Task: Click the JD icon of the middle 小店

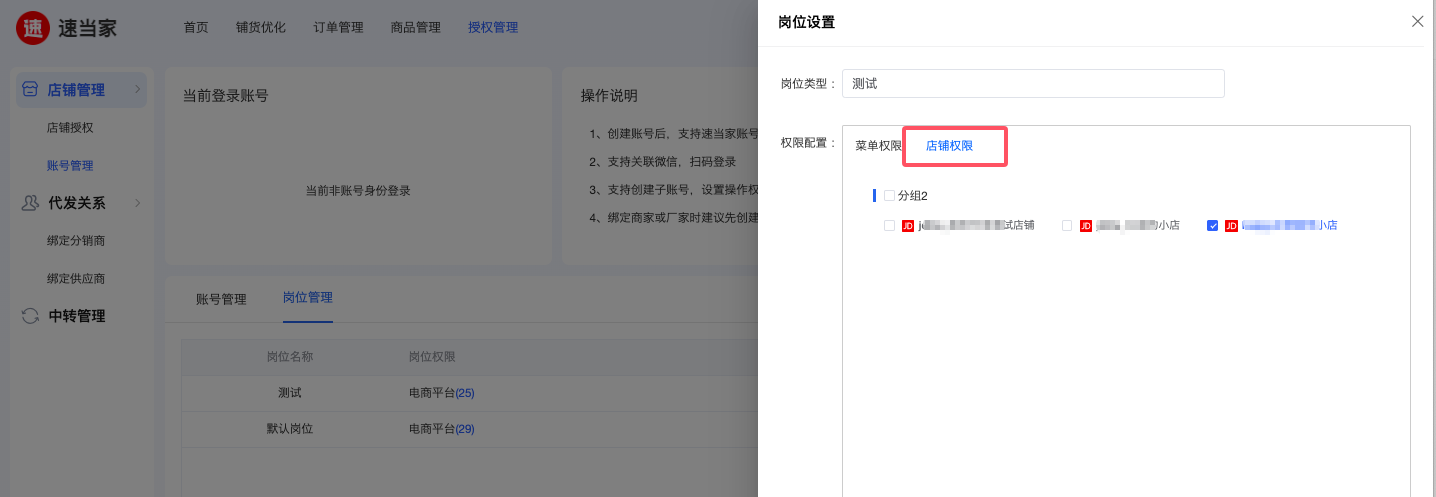Action: coord(1085,226)
